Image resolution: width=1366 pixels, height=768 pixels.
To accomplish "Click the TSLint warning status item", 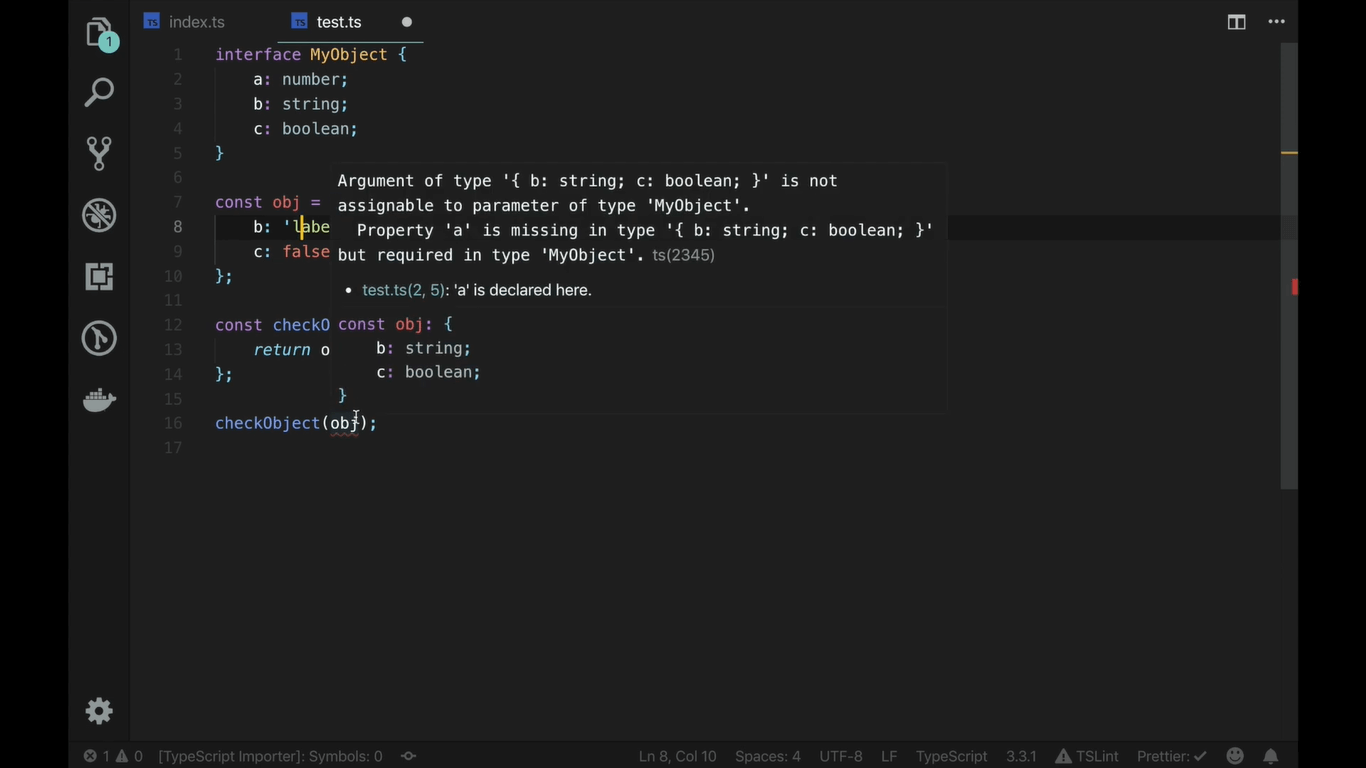I will pos(1087,756).
